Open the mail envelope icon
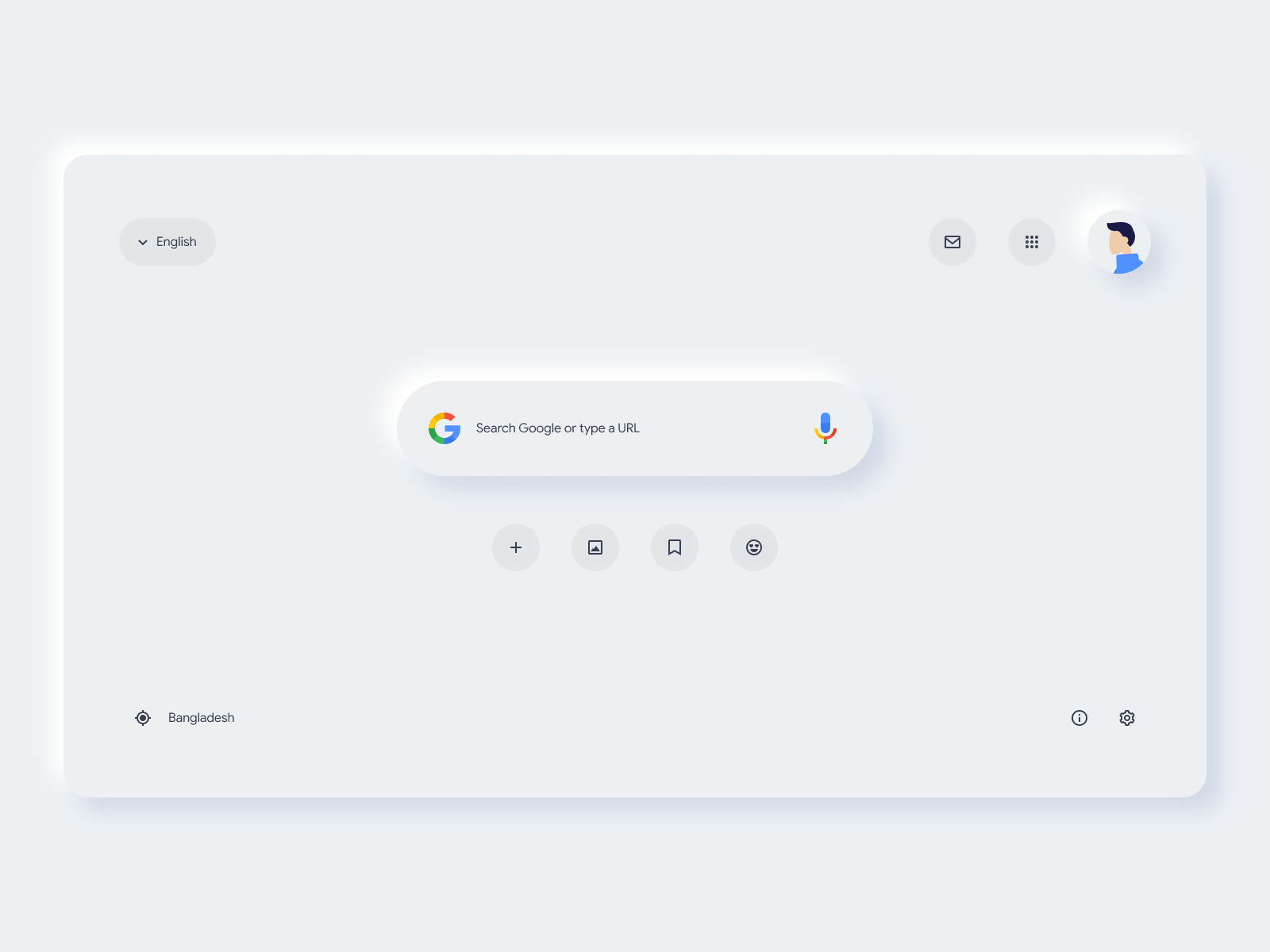 coord(952,242)
